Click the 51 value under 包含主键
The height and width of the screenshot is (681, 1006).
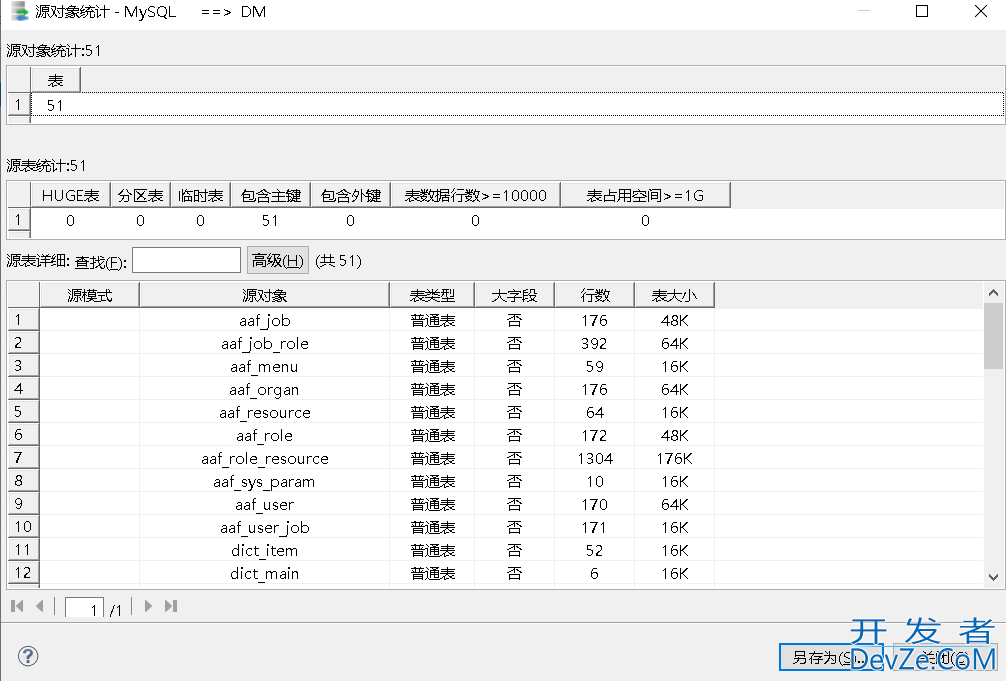pyautogui.click(x=271, y=221)
